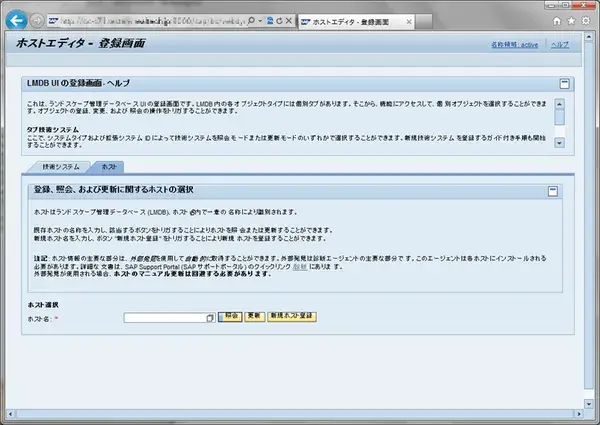This screenshot has height=425, width=600.
Task: Open the 名称領域: active link
Action: point(514,45)
